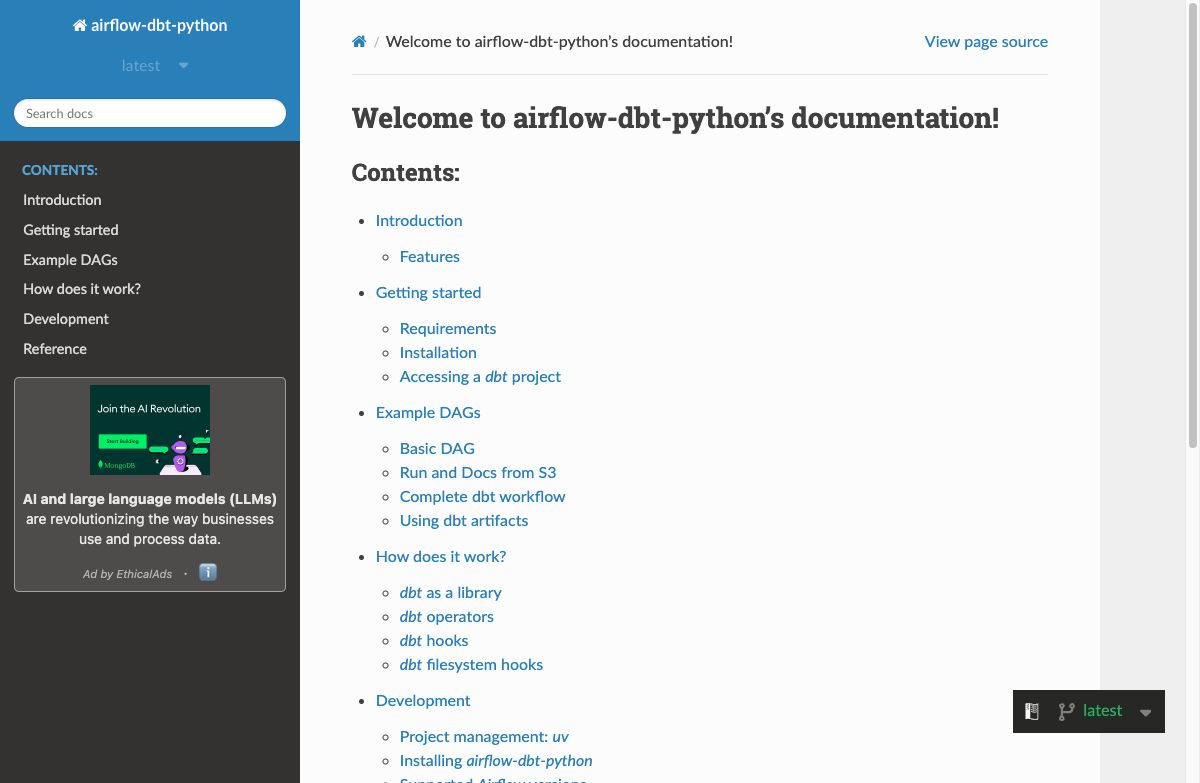Click the AI and LLMs ad text

point(150,519)
